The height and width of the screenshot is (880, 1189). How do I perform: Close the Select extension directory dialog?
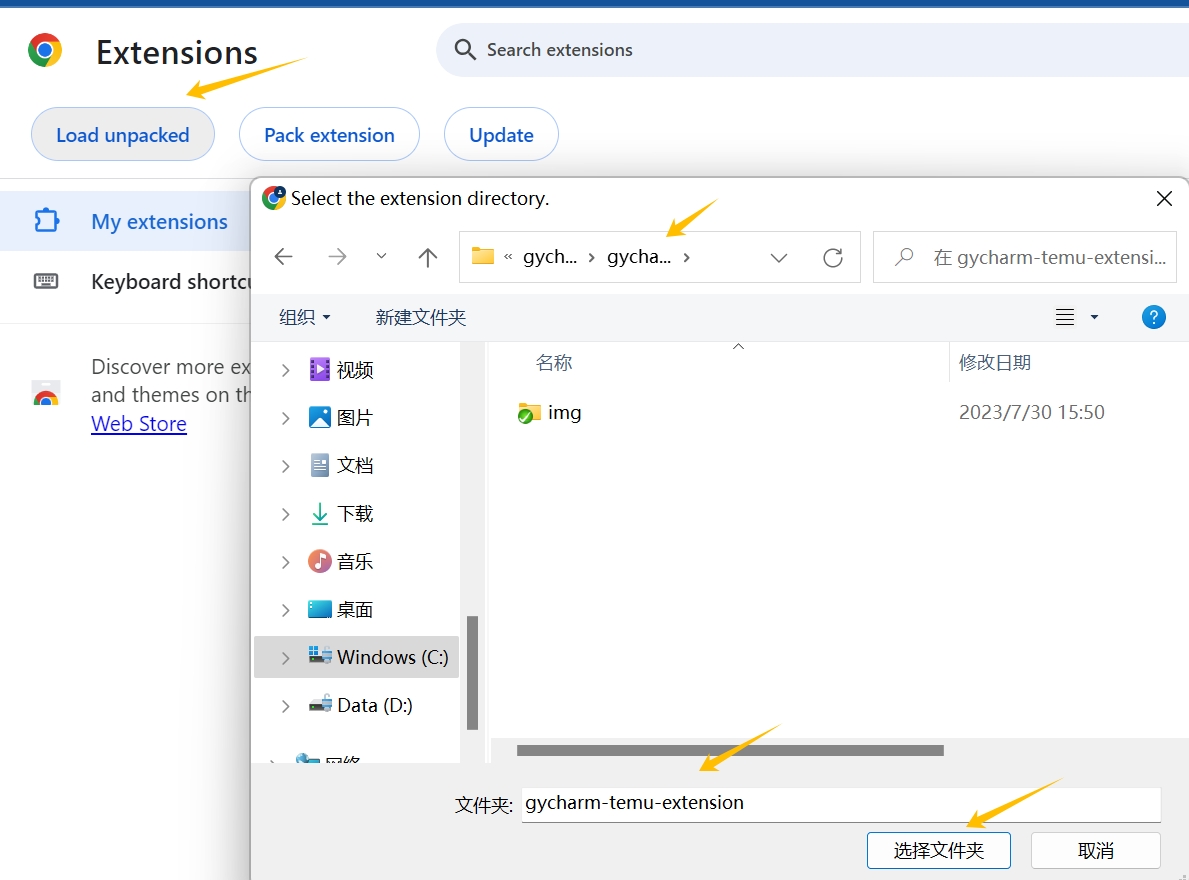pos(1164,199)
